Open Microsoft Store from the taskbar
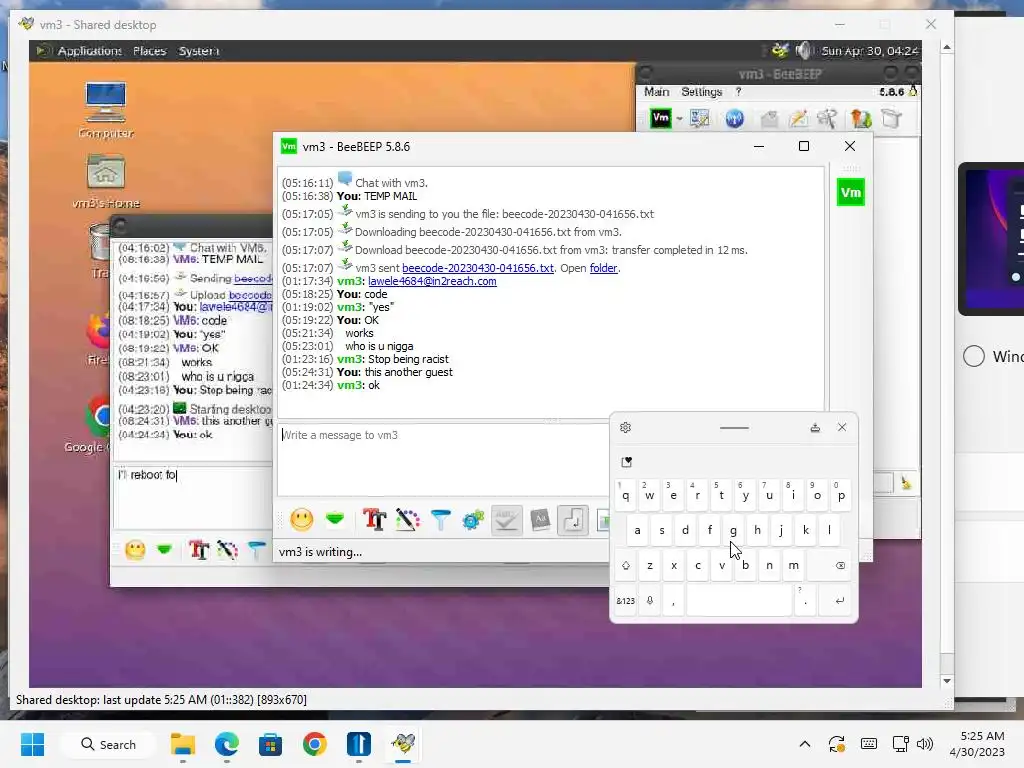Image resolution: width=1024 pixels, height=768 pixels. [270, 744]
